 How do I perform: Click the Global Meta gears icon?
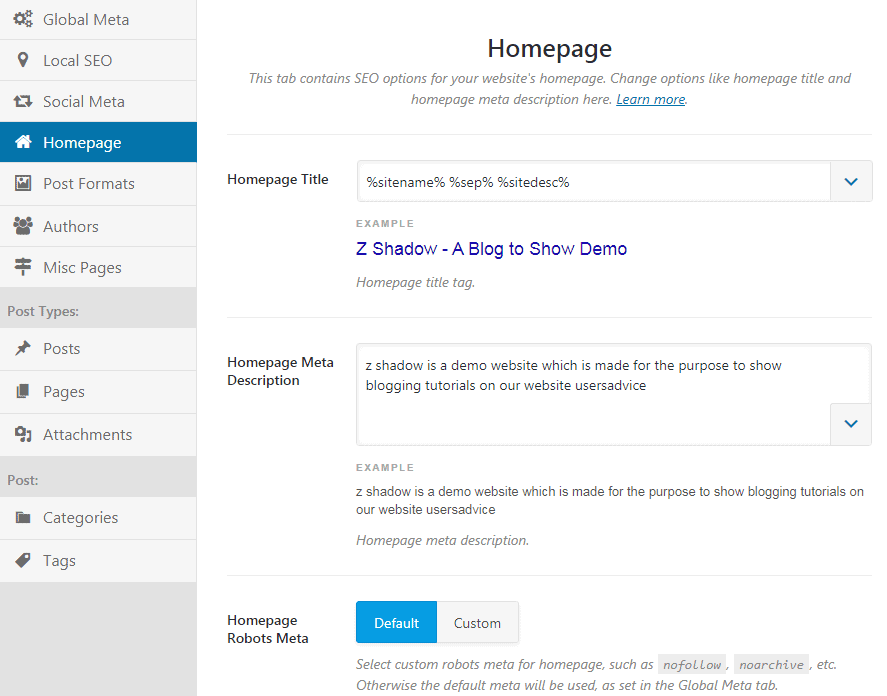[23, 19]
